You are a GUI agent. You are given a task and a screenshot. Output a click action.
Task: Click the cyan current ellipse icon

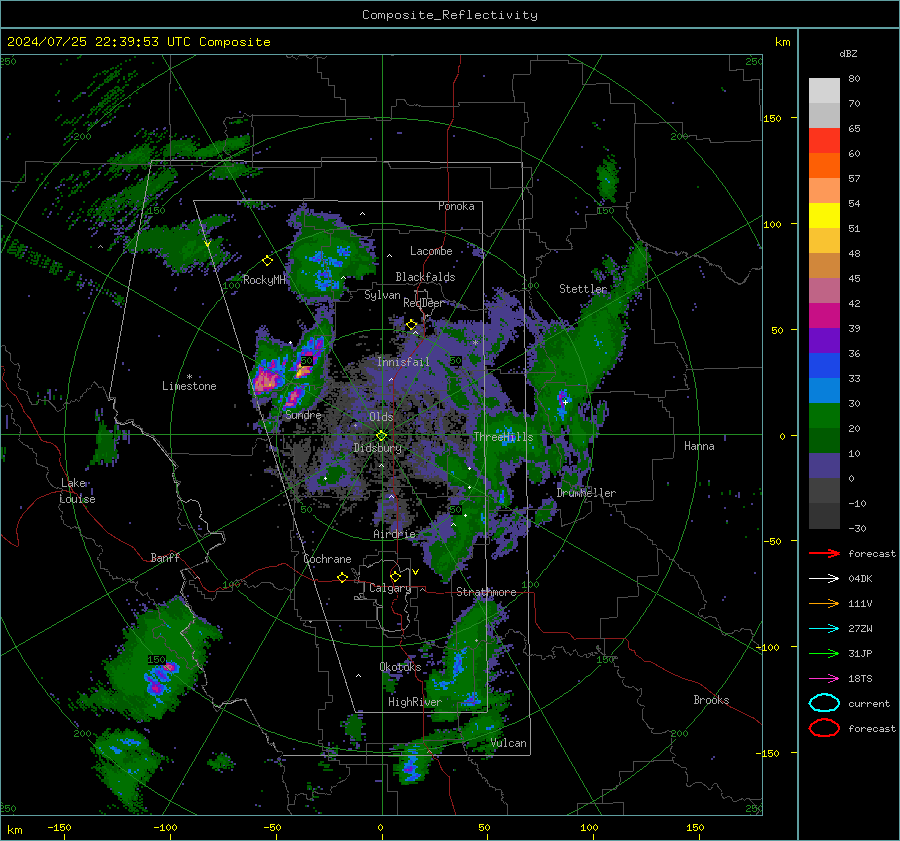[824, 703]
